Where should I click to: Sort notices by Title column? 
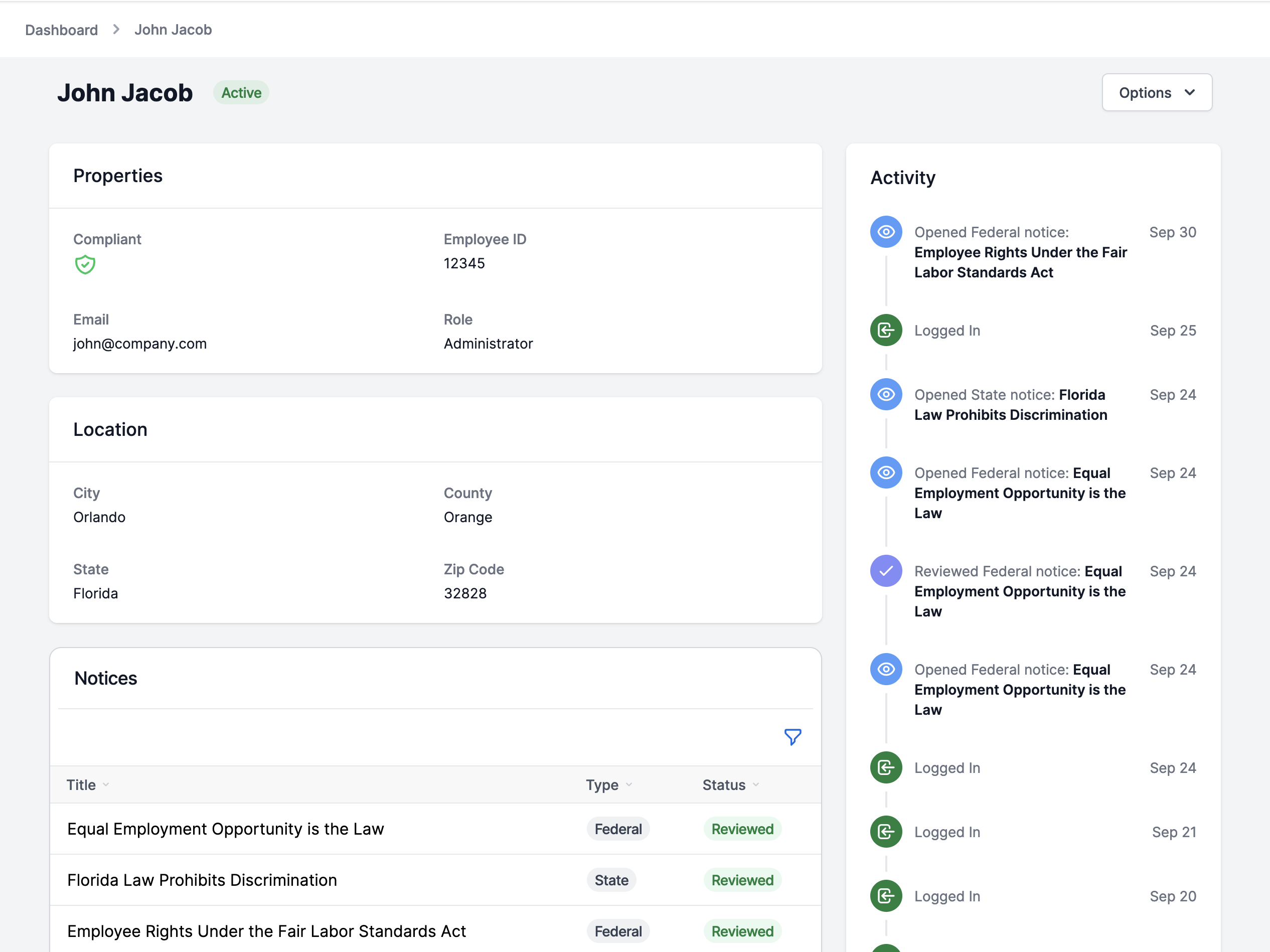coord(88,785)
